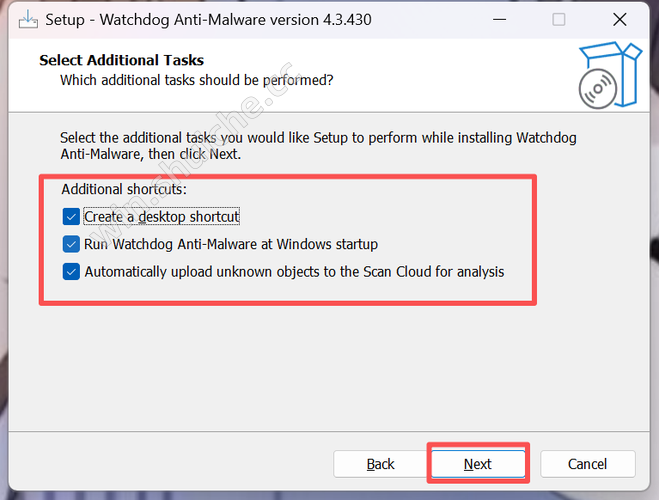Cancel the Watchdog Anti-Malware setup
The height and width of the screenshot is (500, 659).
click(588, 464)
